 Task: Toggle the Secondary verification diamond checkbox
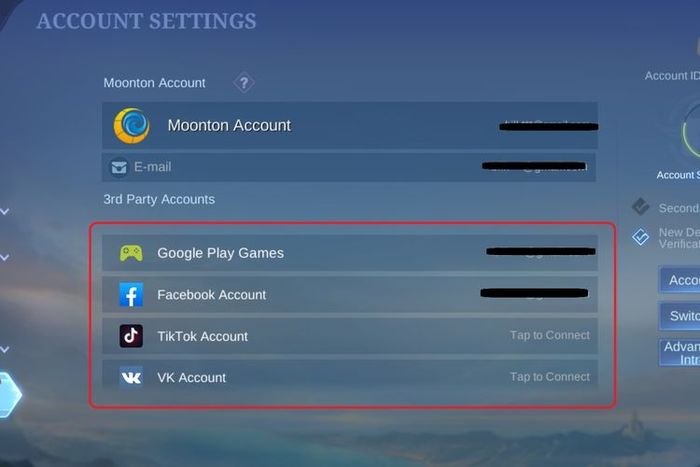641,207
